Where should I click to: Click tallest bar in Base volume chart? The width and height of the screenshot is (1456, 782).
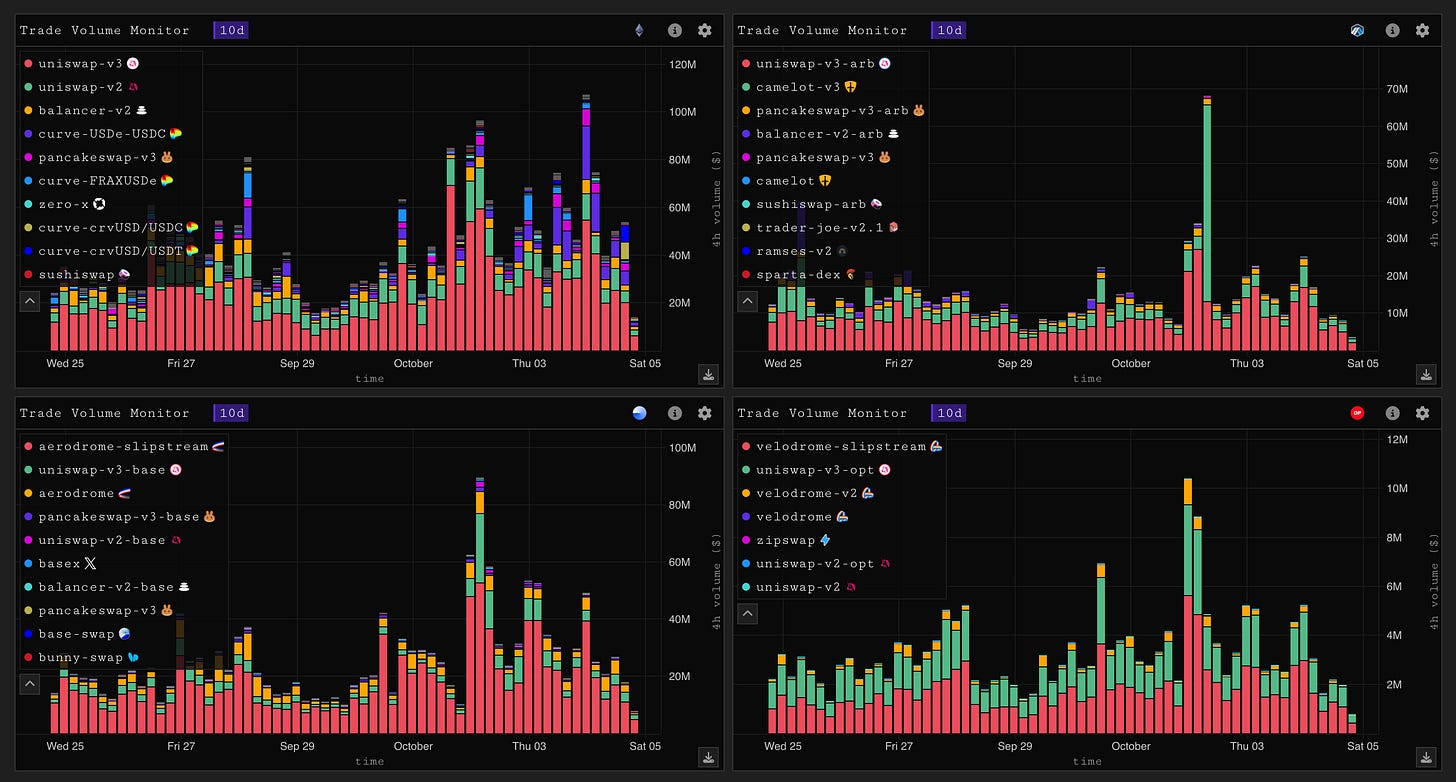coord(480,606)
